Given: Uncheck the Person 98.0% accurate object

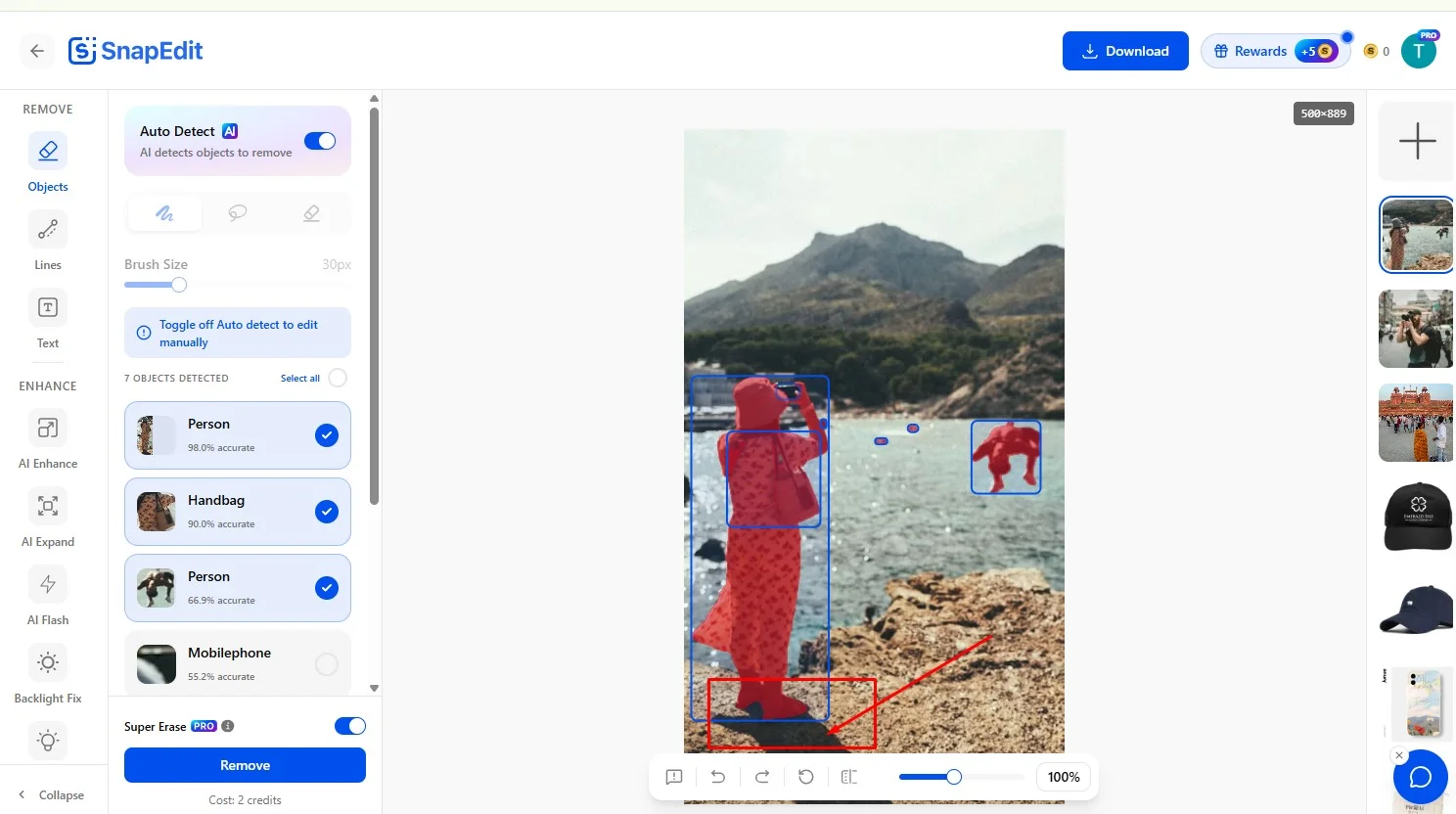Looking at the screenshot, I should click(327, 435).
